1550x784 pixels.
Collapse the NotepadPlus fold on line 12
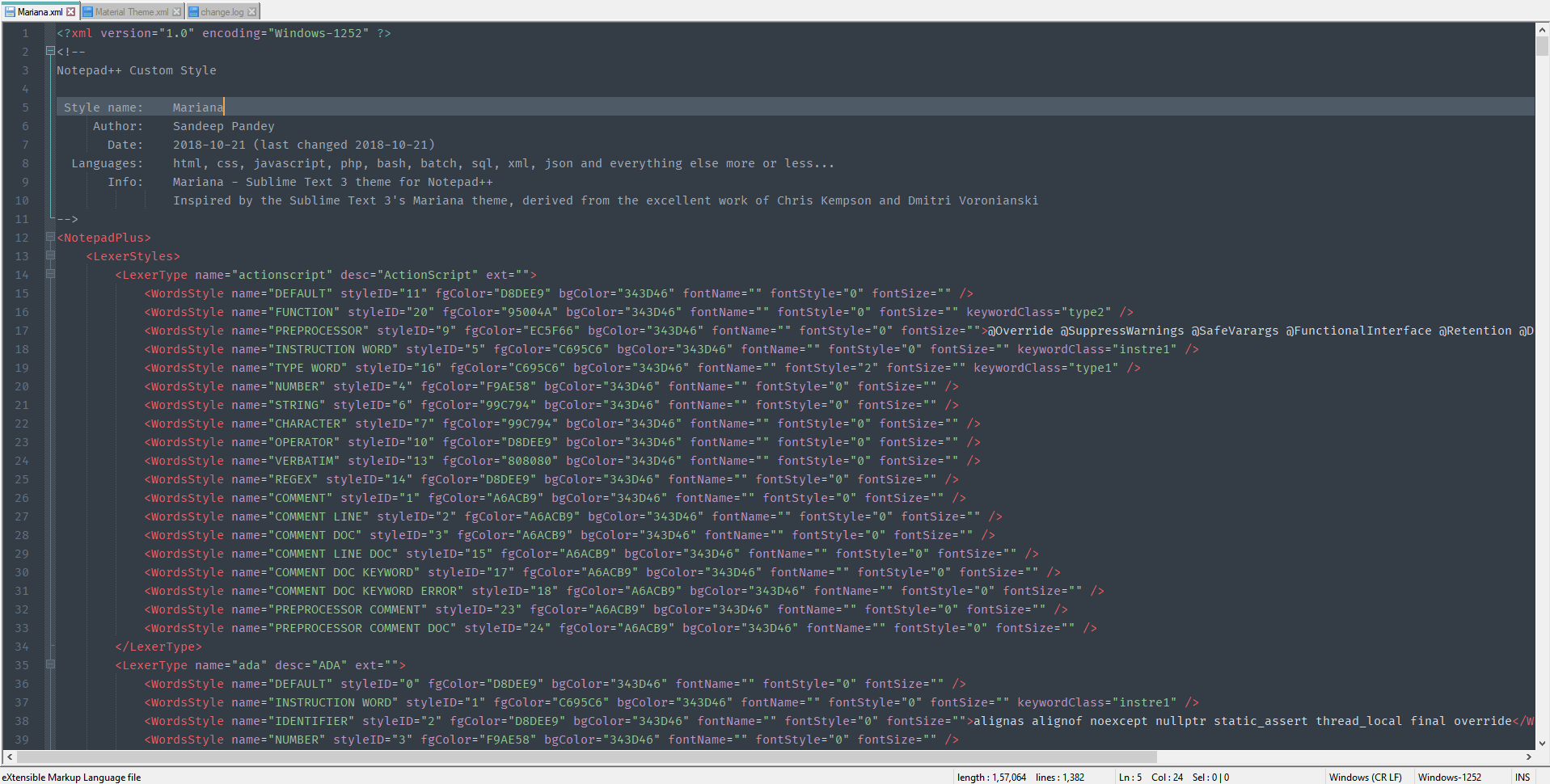(50, 237)
